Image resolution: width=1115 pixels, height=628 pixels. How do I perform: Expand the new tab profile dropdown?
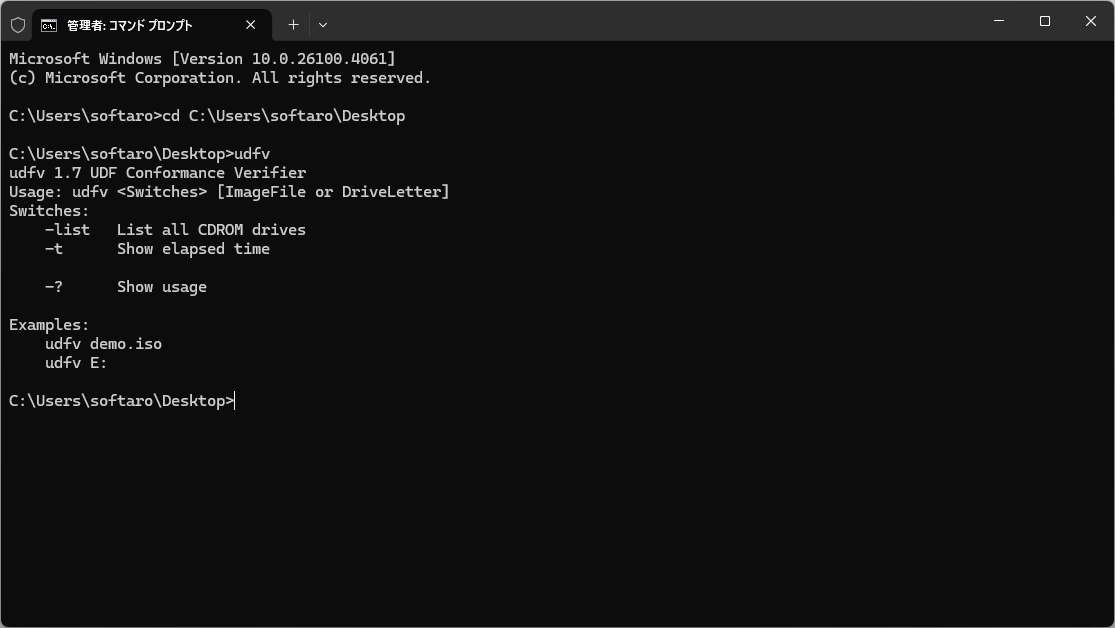[x=323, y=25]
